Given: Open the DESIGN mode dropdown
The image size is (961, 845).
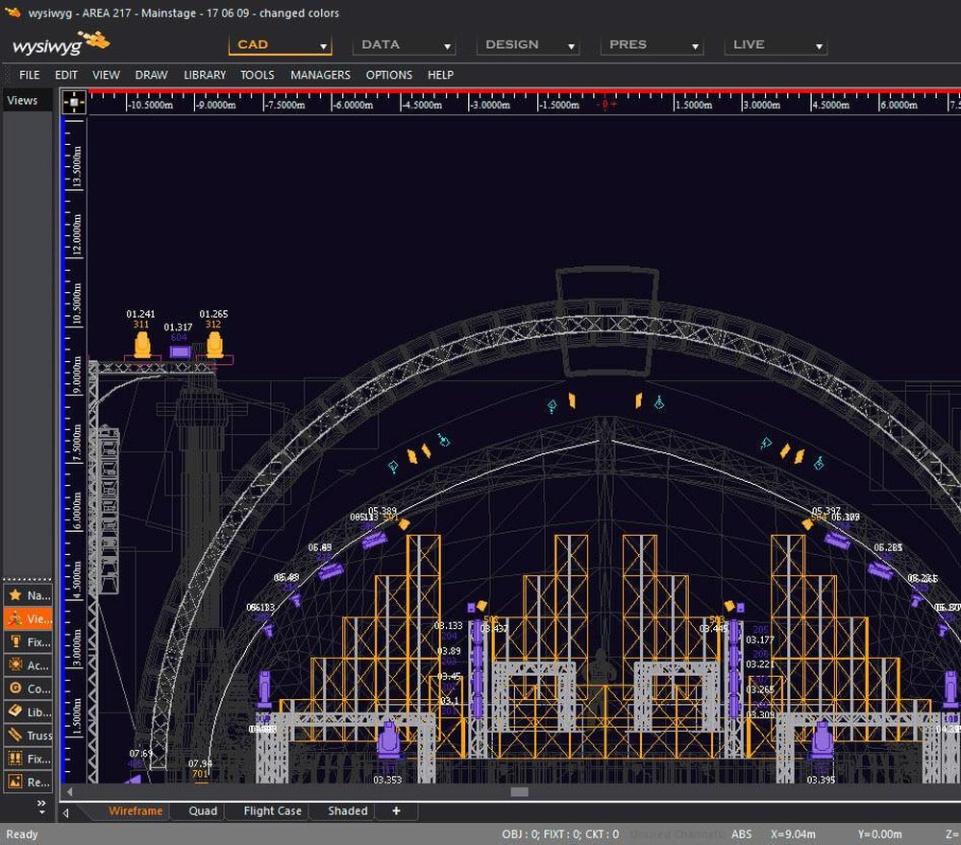Looking at the screenshot, I should coord(528,45).
